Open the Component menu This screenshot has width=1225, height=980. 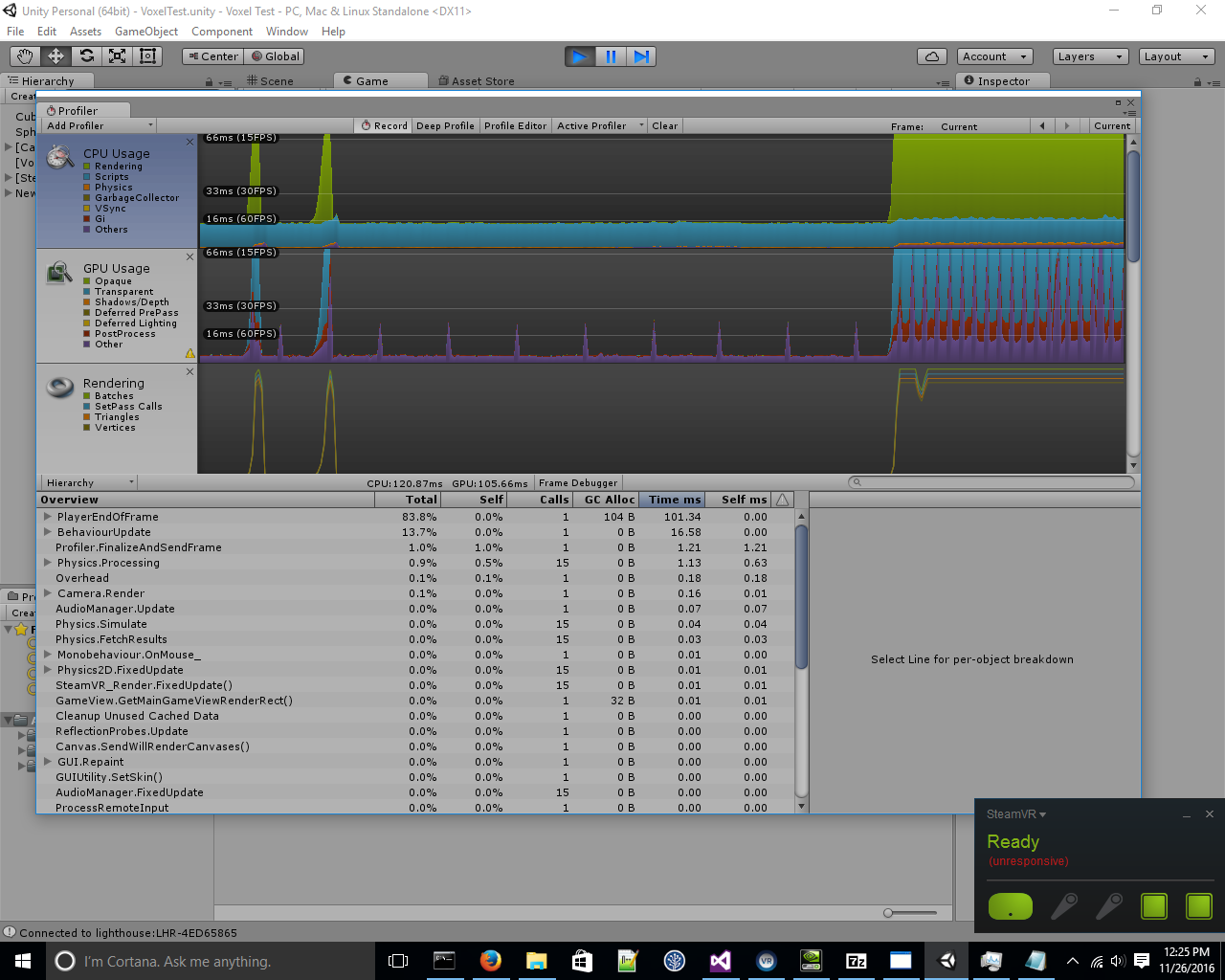(222, 32)
